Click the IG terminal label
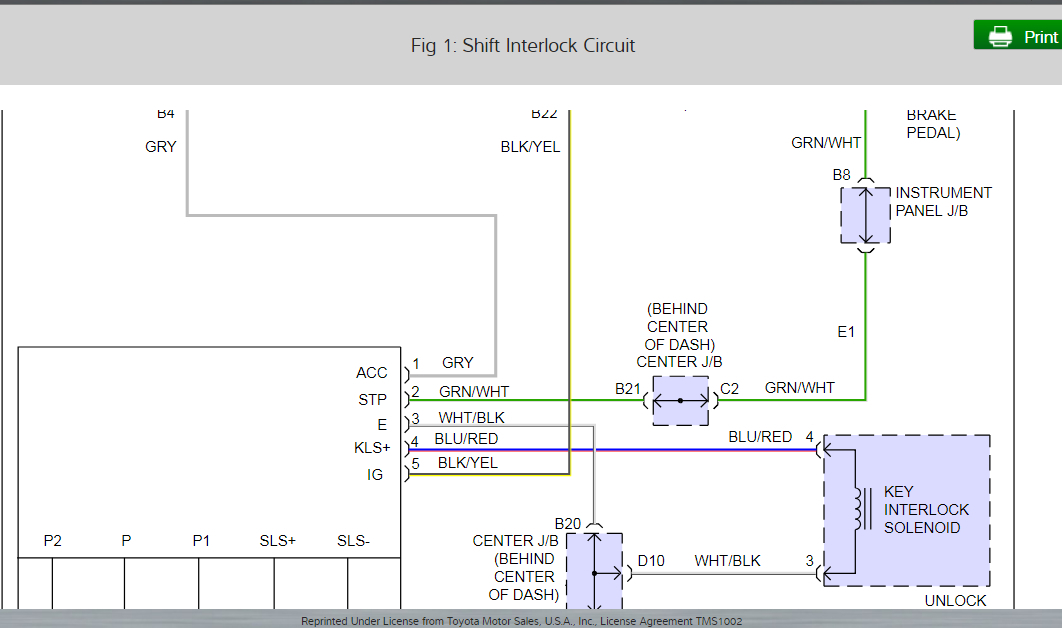 375,475
